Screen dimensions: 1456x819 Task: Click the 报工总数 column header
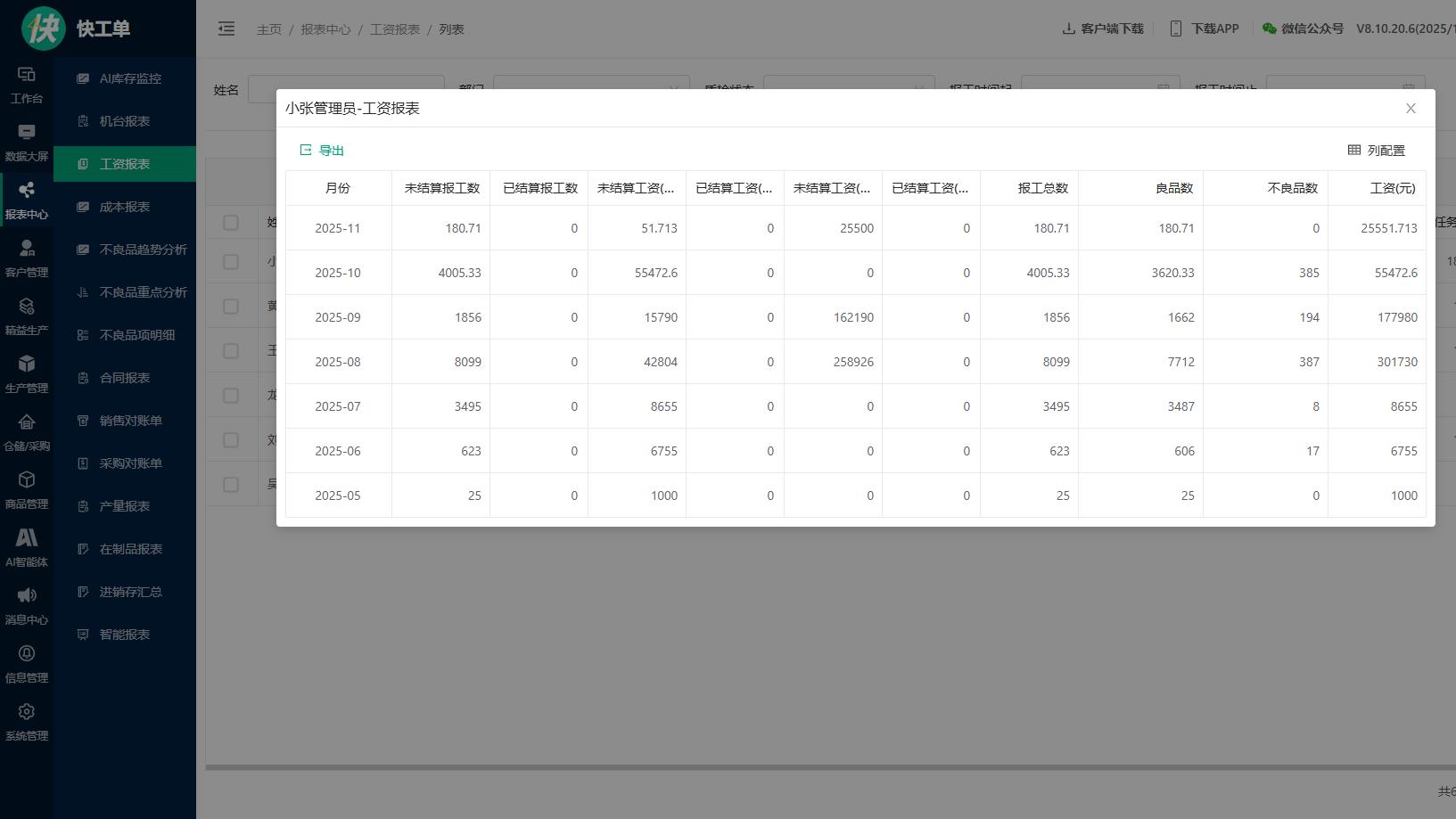click(x=1030, y=188)
